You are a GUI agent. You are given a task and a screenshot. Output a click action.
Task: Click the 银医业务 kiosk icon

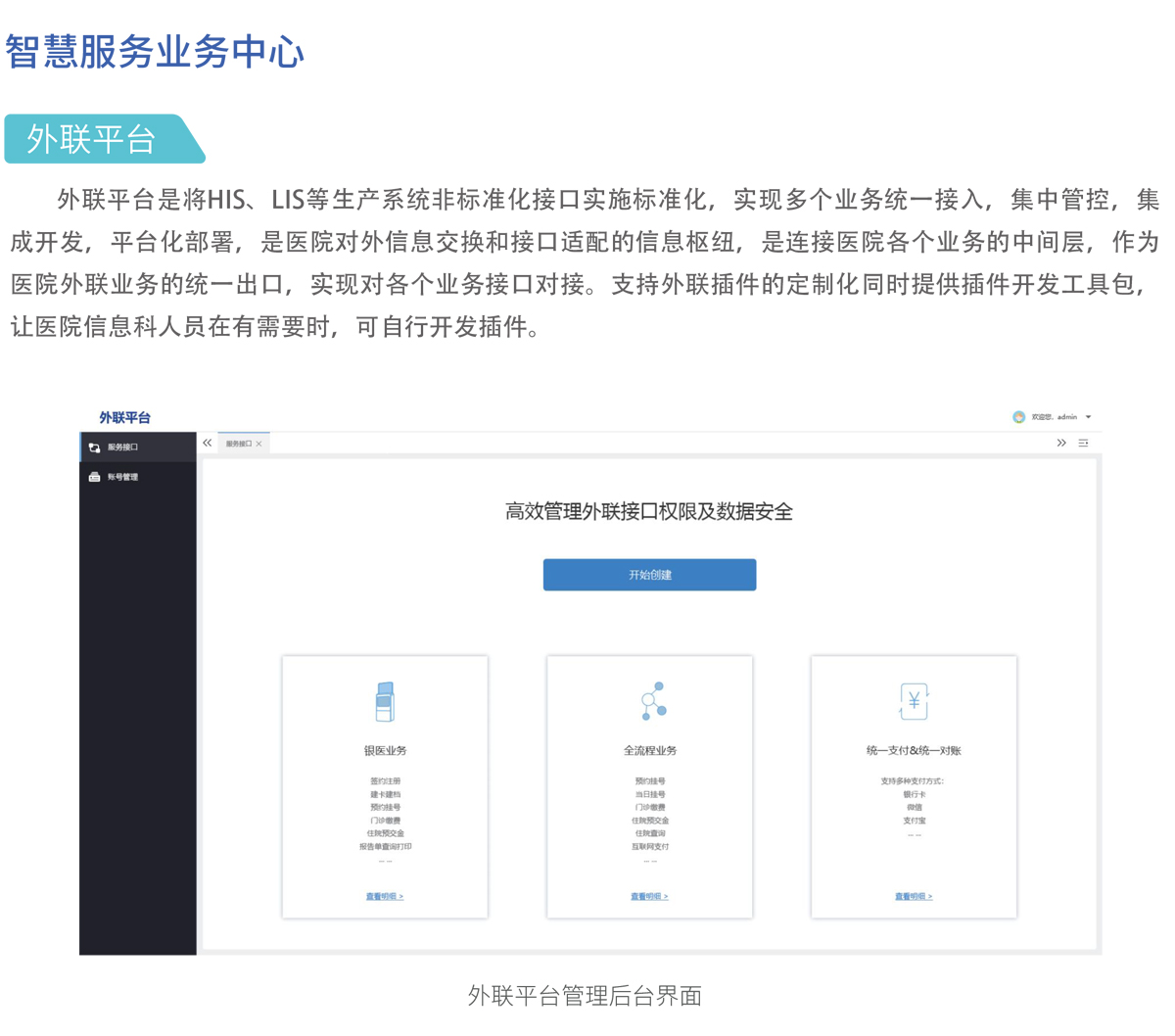[x=385, y=701]
